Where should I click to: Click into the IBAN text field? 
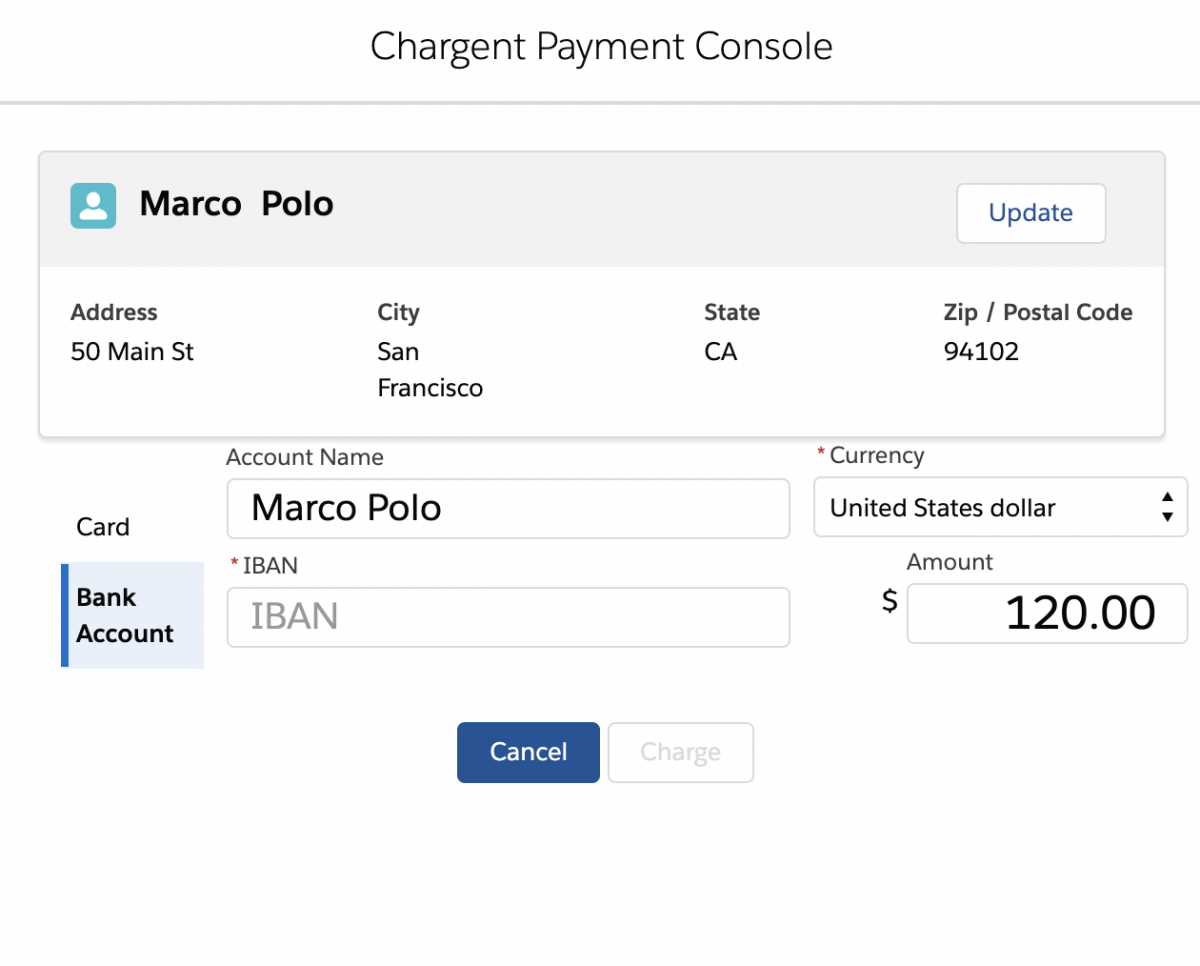pyautogui.click(x=508, y=617)
